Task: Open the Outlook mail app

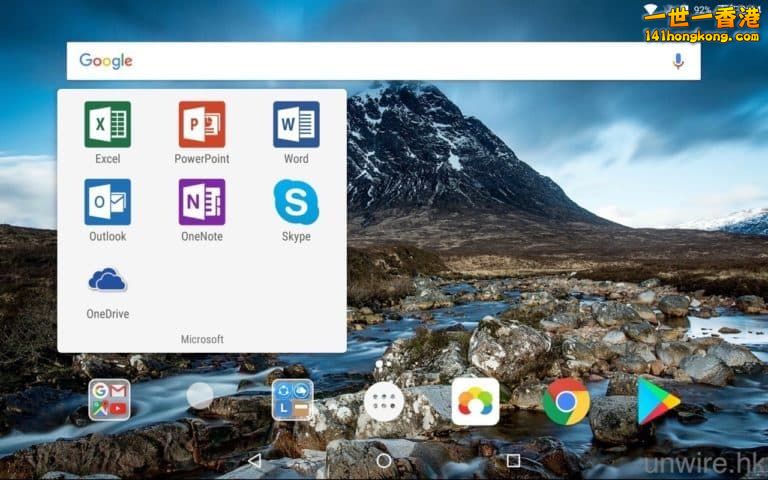Action: (x=107, y=202)
